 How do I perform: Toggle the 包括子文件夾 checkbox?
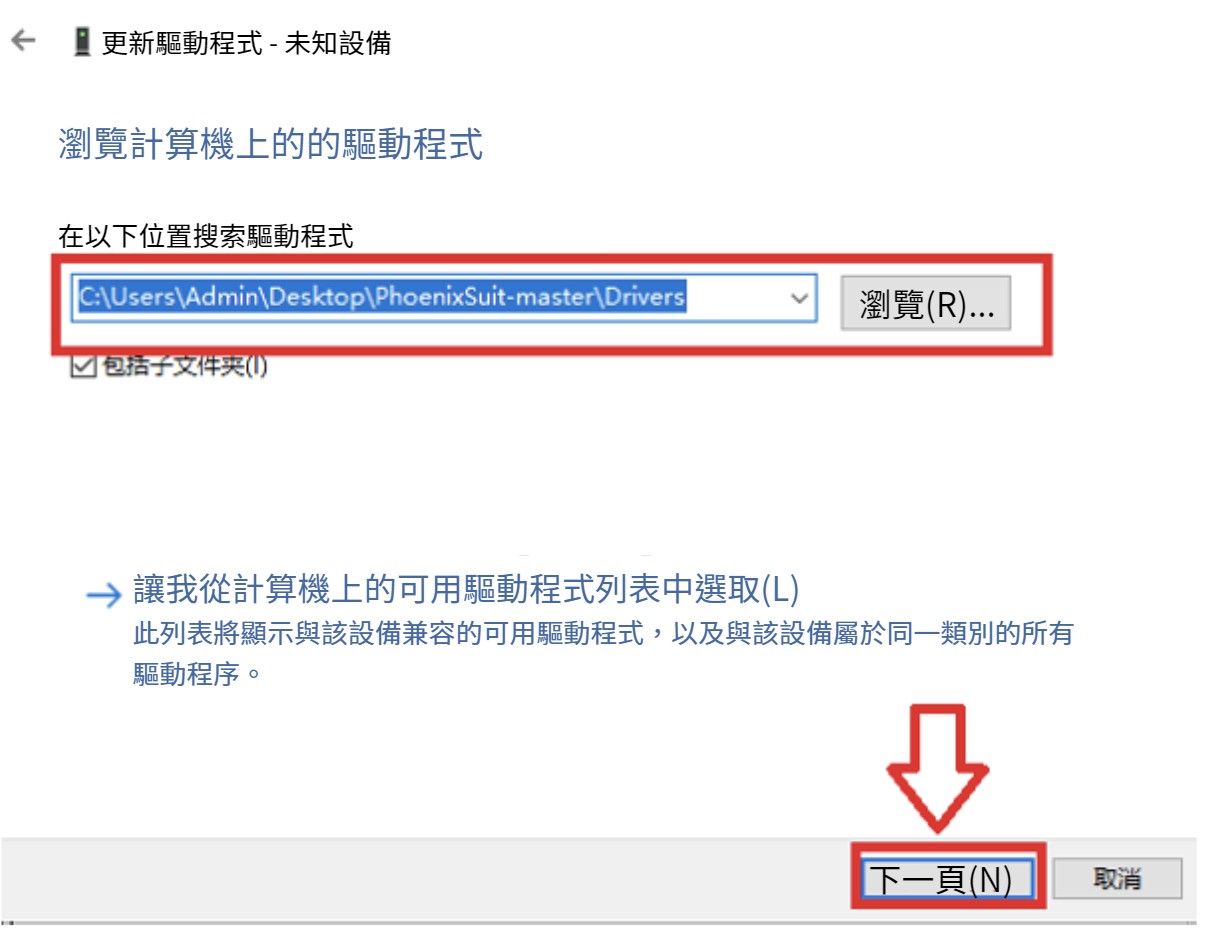(x=83, y=366)
